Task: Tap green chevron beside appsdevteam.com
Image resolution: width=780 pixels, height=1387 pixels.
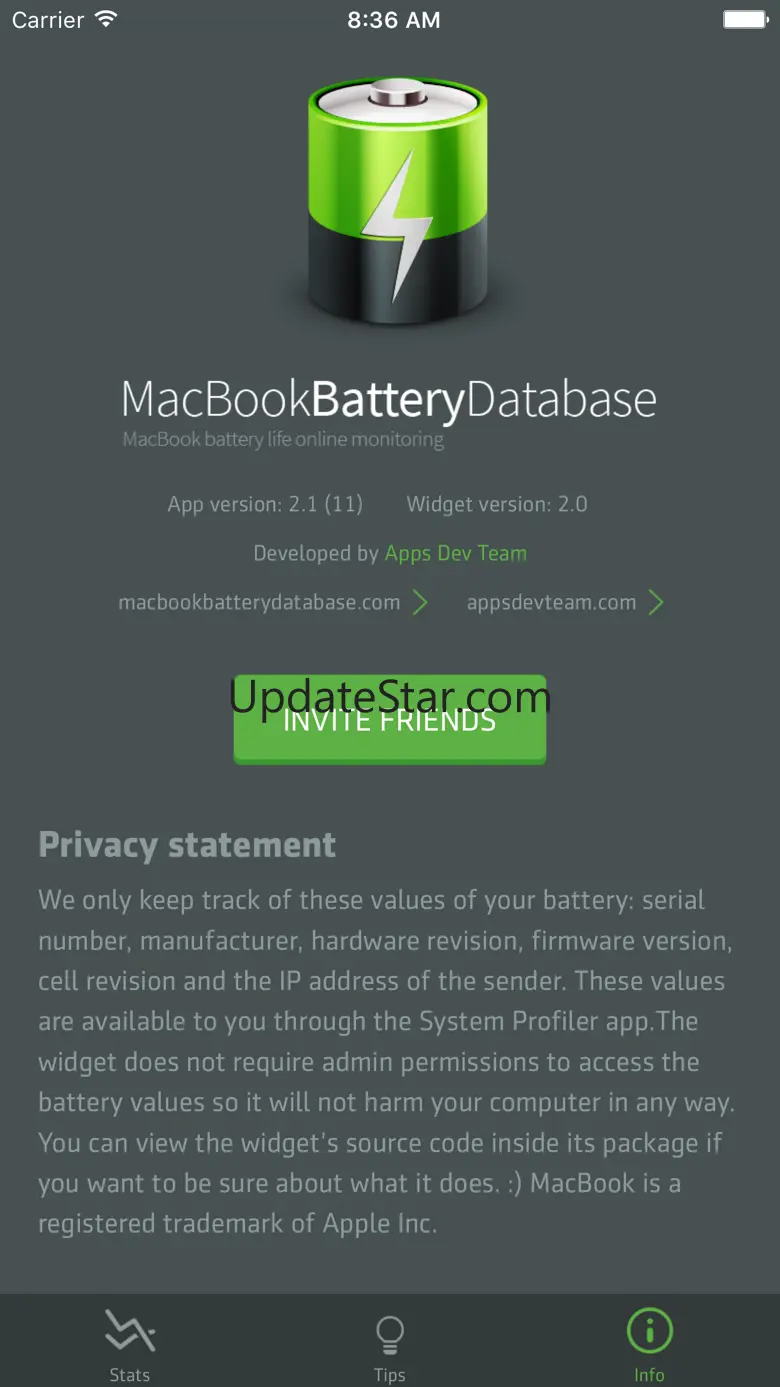Action: tap(656, 603)
